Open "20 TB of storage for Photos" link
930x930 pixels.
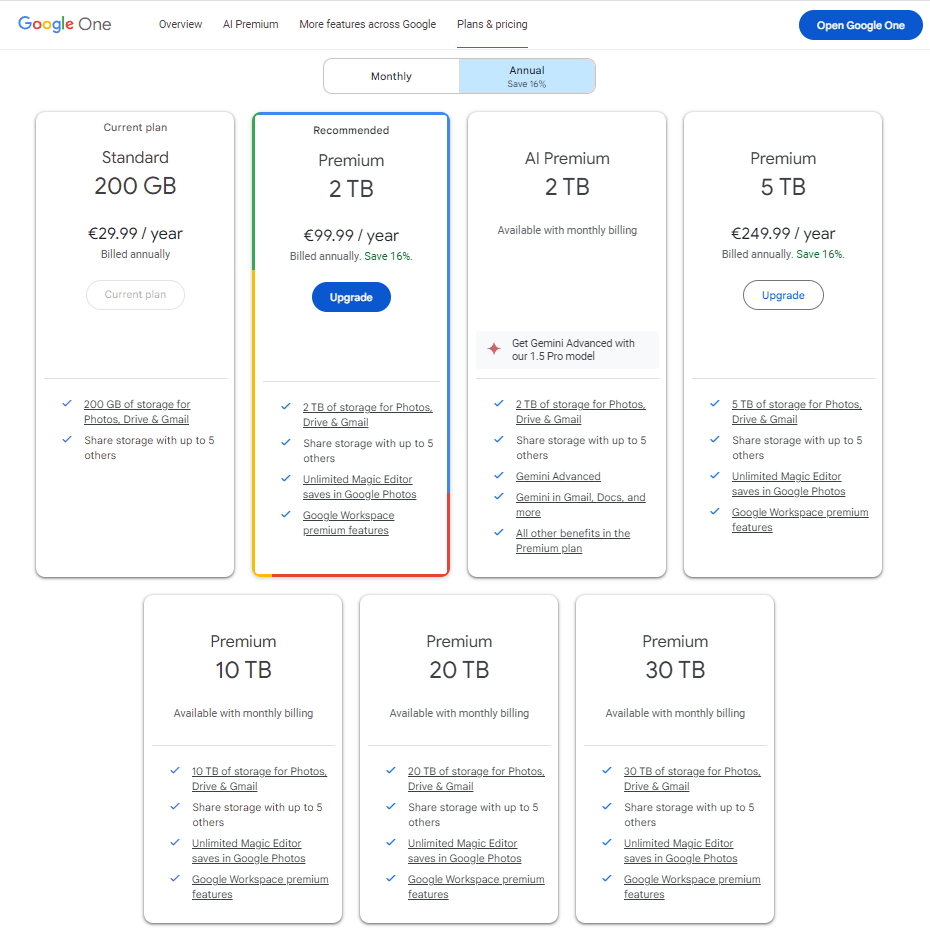point(476,779)
